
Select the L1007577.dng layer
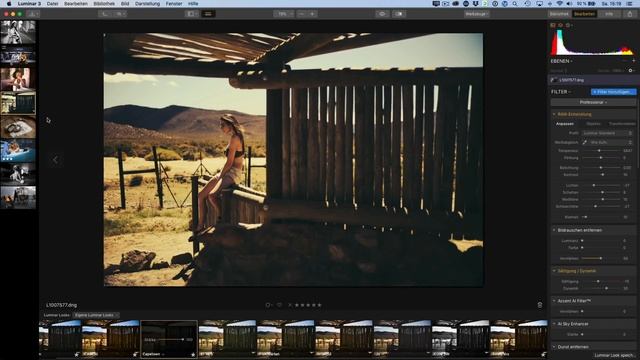pos(592,80)
